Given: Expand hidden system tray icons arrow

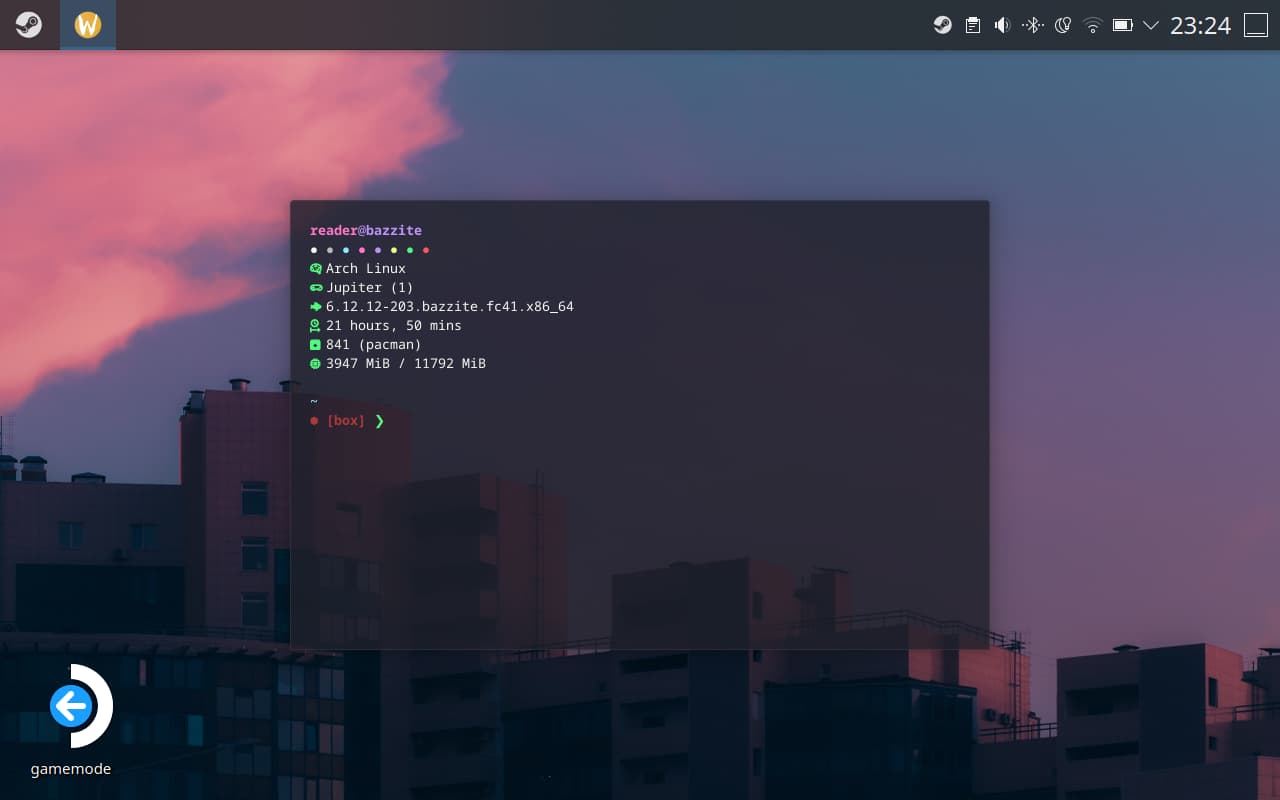Looking at the screenshot, I should (1151, 25).
